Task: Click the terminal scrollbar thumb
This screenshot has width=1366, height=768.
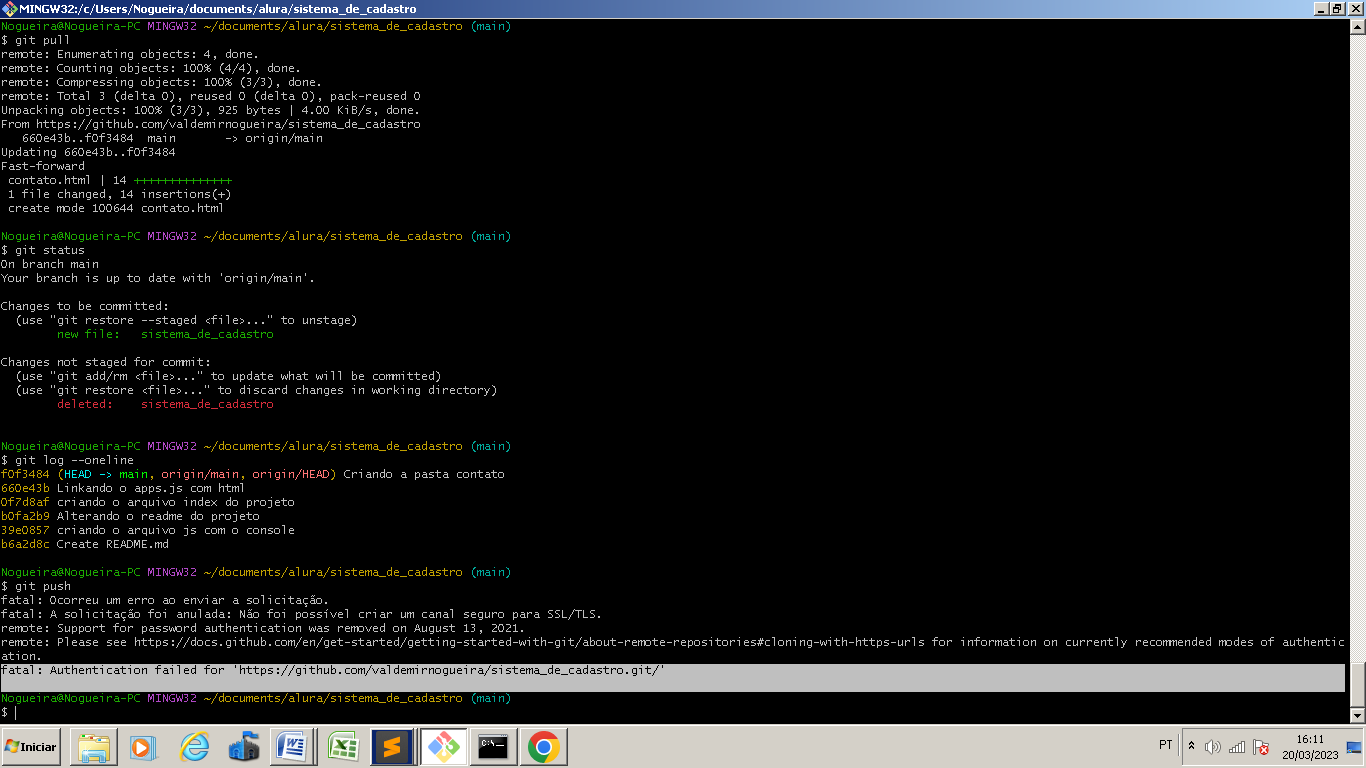Action: [1357, 686]
